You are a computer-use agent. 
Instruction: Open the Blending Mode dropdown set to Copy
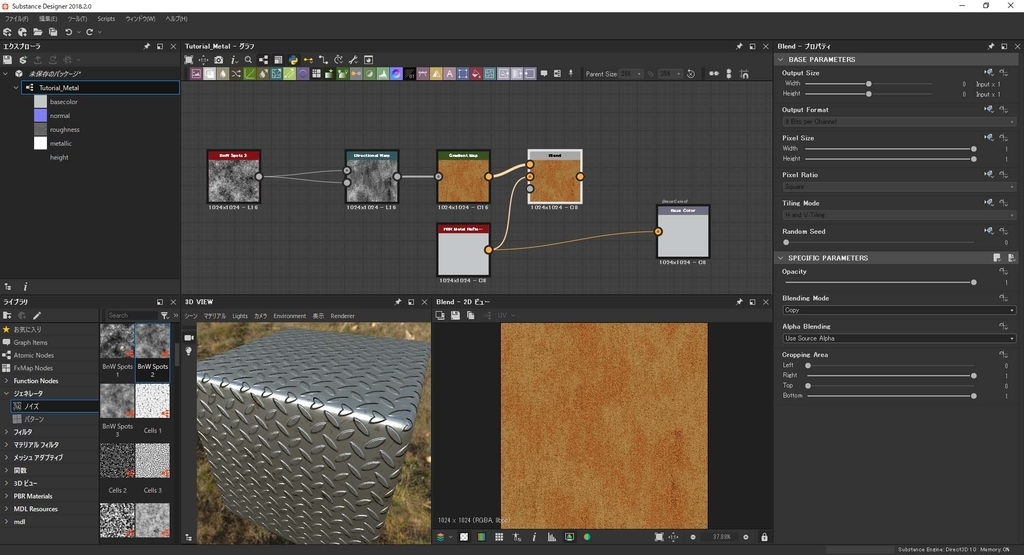pyautogui.click(x=898, y=310)
